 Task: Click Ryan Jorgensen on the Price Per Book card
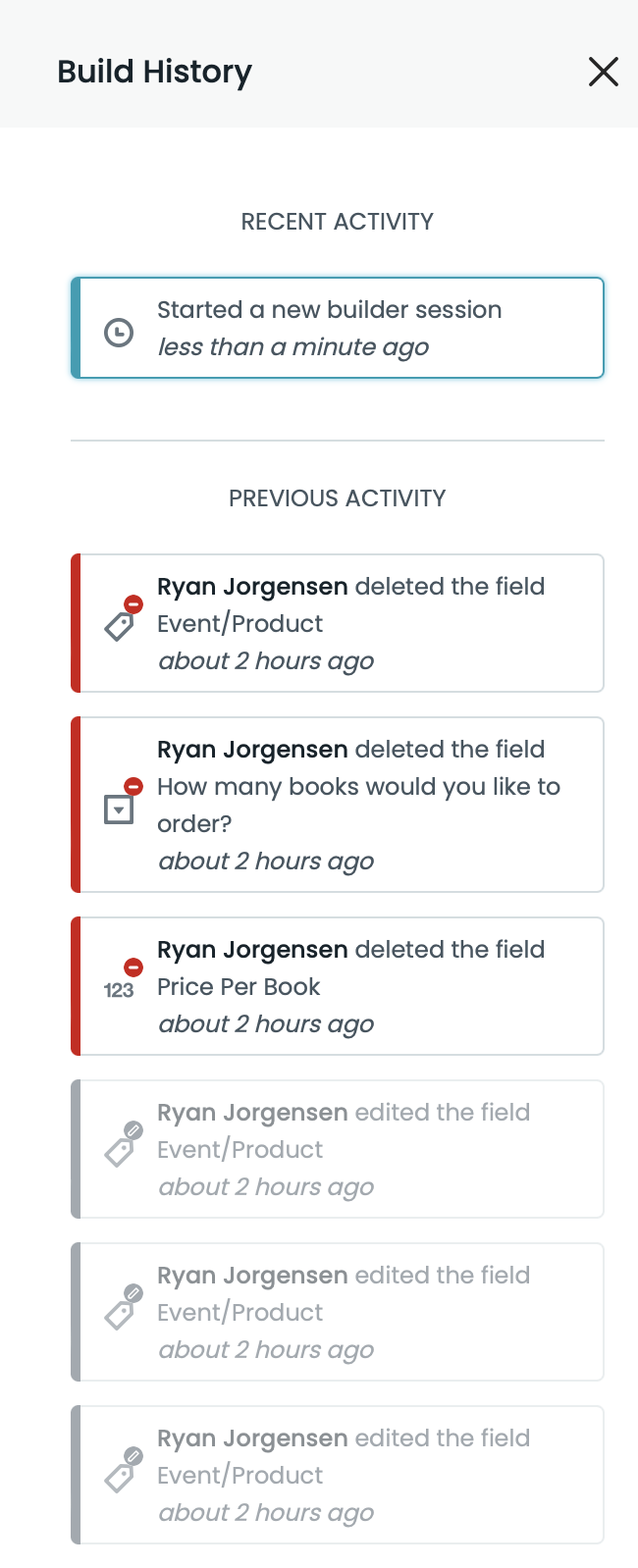coord(251,949)
